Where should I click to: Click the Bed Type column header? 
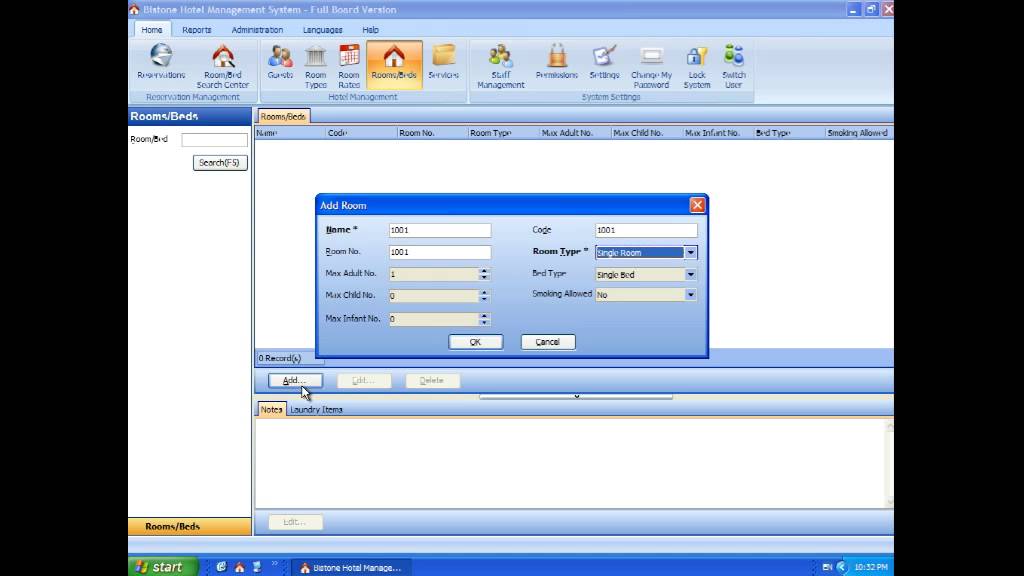pos(789,133)
